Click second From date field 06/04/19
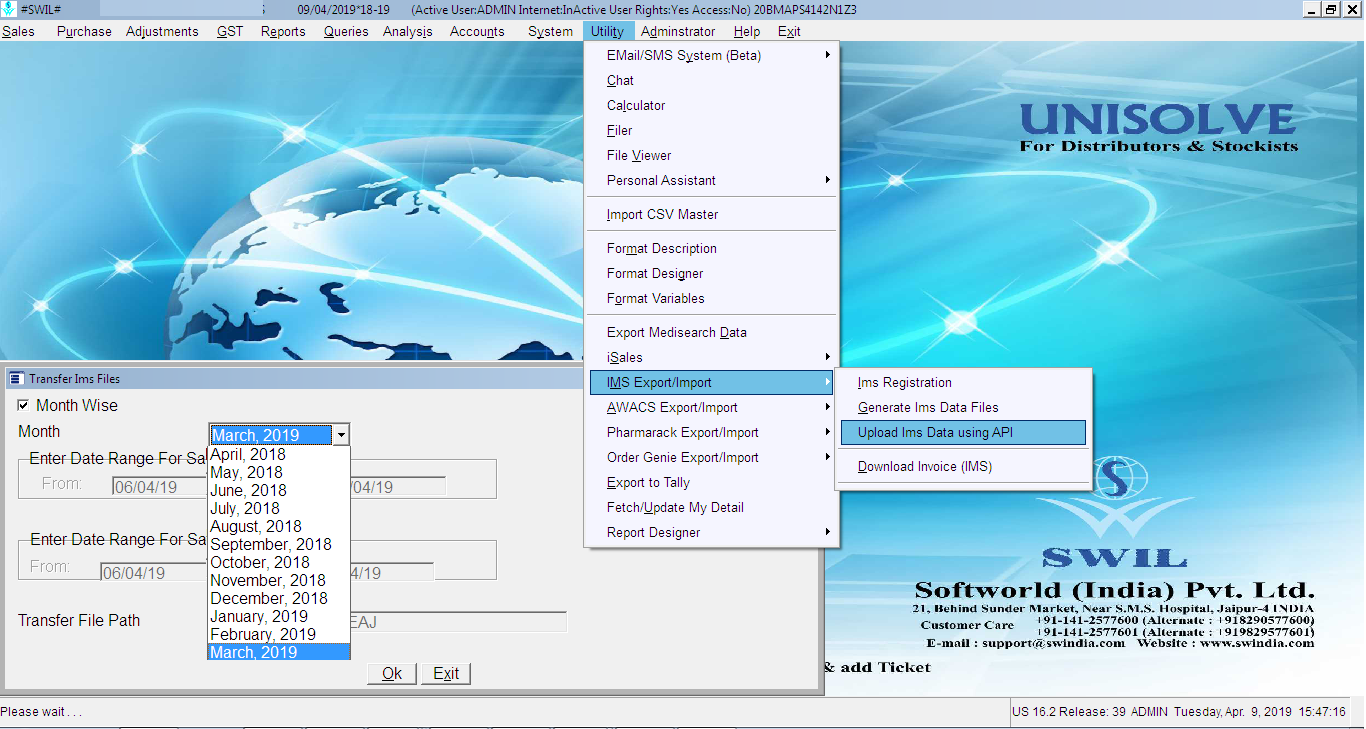The height and width of the screenshot is (729, 1366). (152, 572)
